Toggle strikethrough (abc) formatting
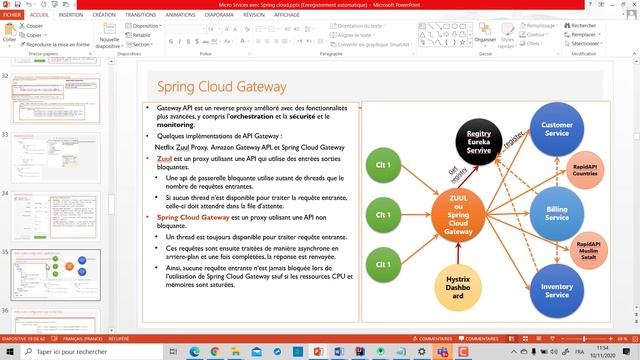Viewport: 640px width, 360px height. pyautogui.click(x=205, y=41)
